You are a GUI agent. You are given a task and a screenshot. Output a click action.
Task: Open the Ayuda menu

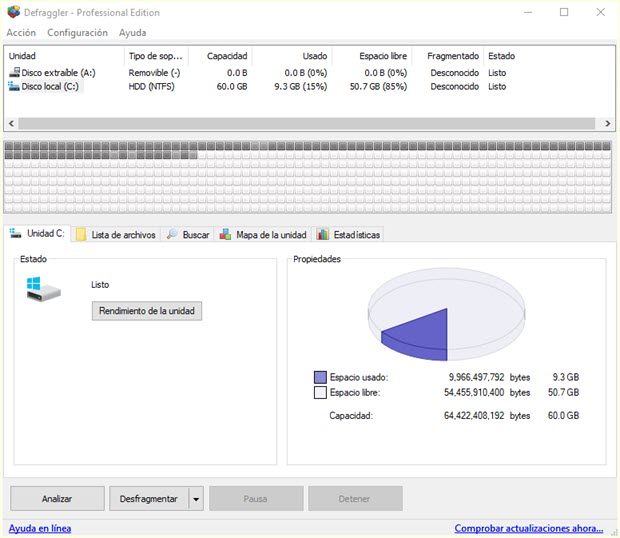point(132,32)
